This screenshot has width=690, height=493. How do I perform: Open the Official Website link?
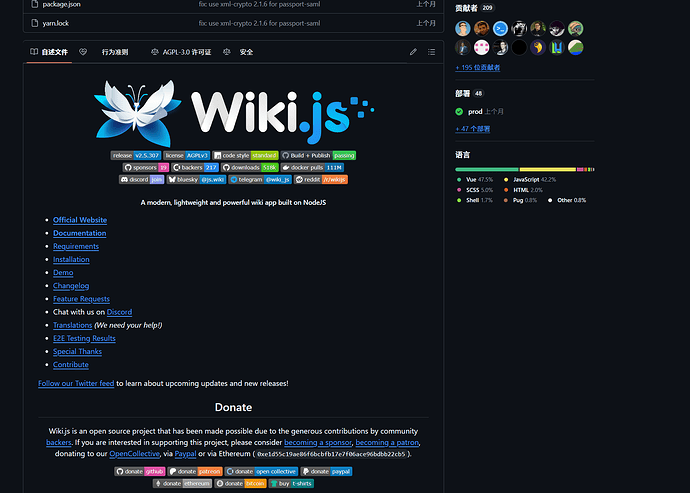80,220
